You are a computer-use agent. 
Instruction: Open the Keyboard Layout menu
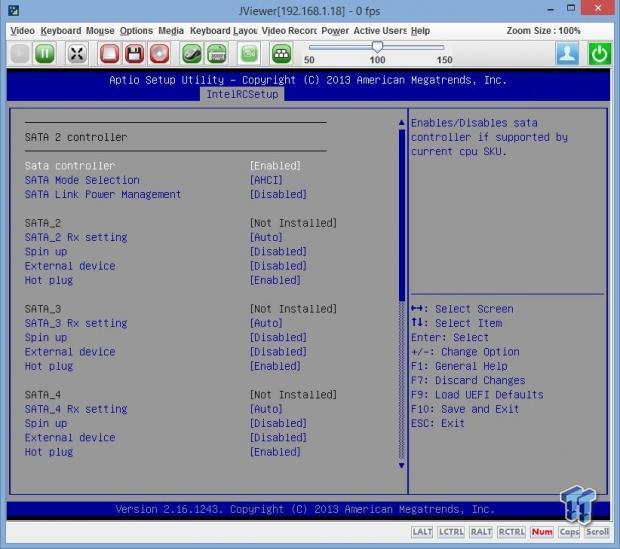pos(223,31)
